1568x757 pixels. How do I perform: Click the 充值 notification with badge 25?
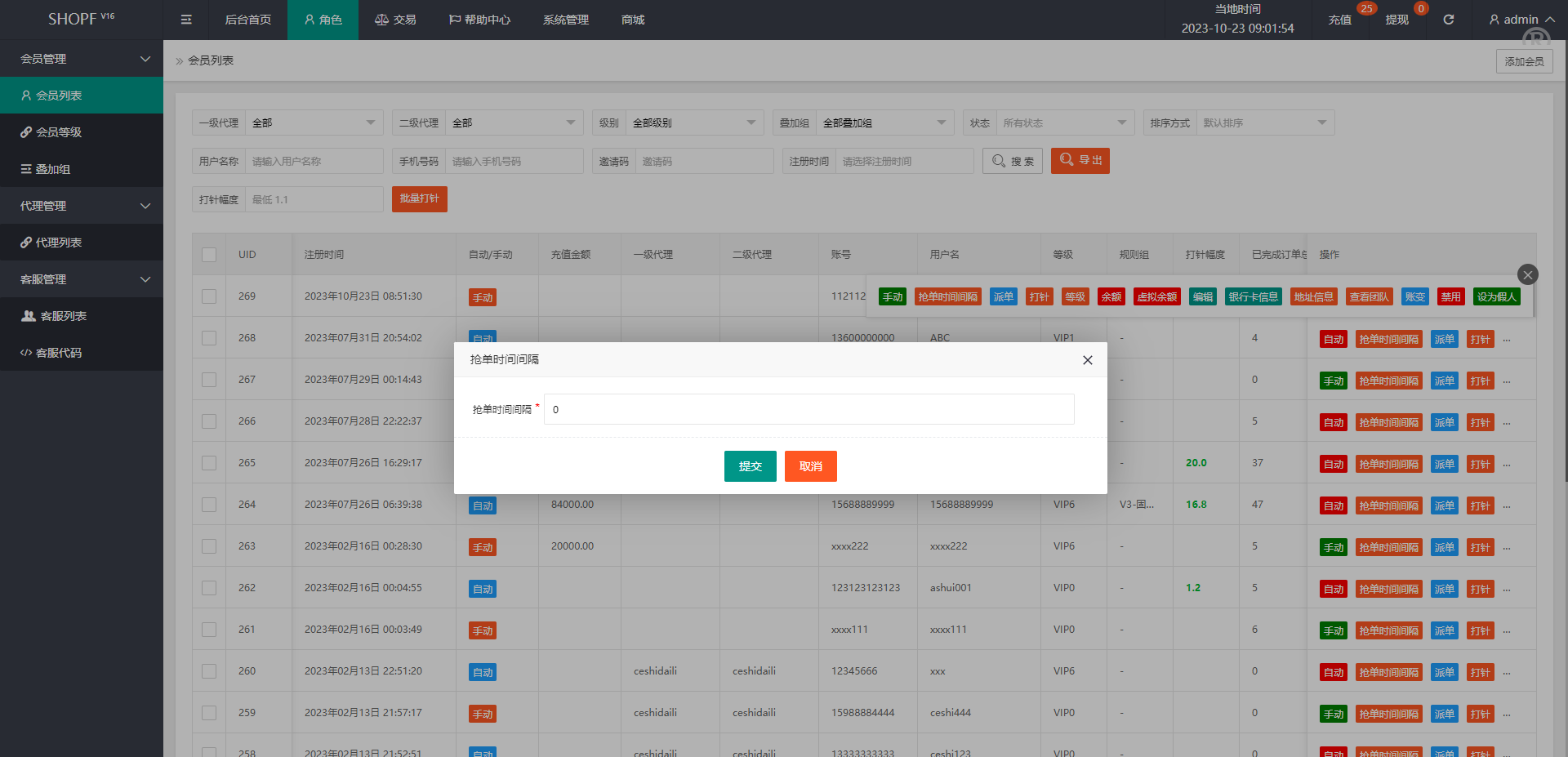1340,20
